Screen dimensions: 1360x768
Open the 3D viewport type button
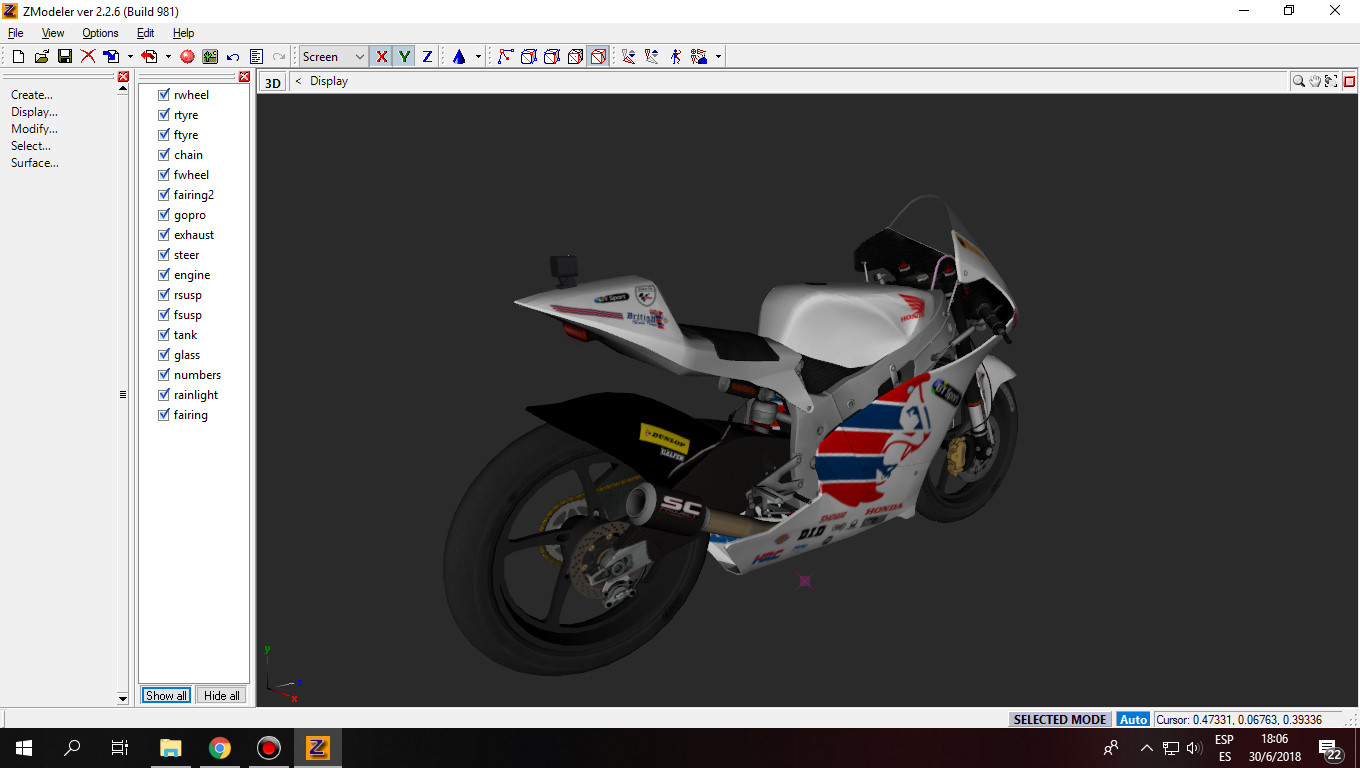272,83
